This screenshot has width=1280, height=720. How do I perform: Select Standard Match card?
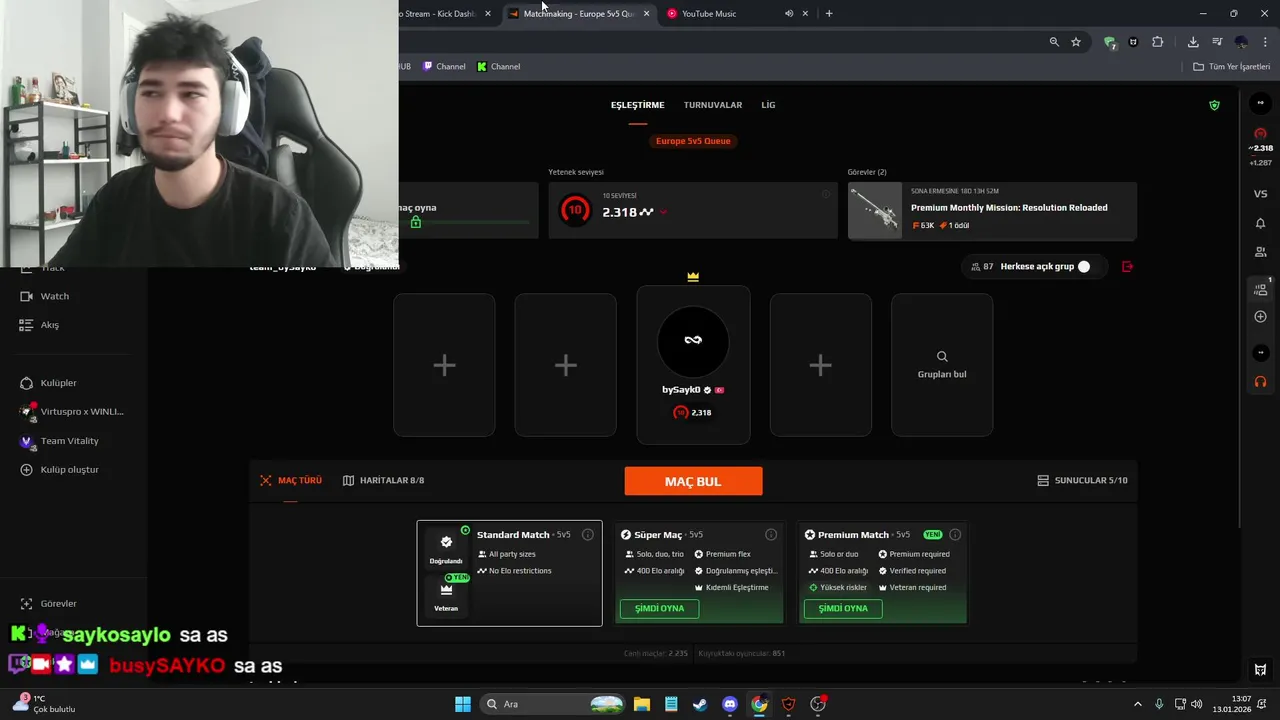[510, 573]
